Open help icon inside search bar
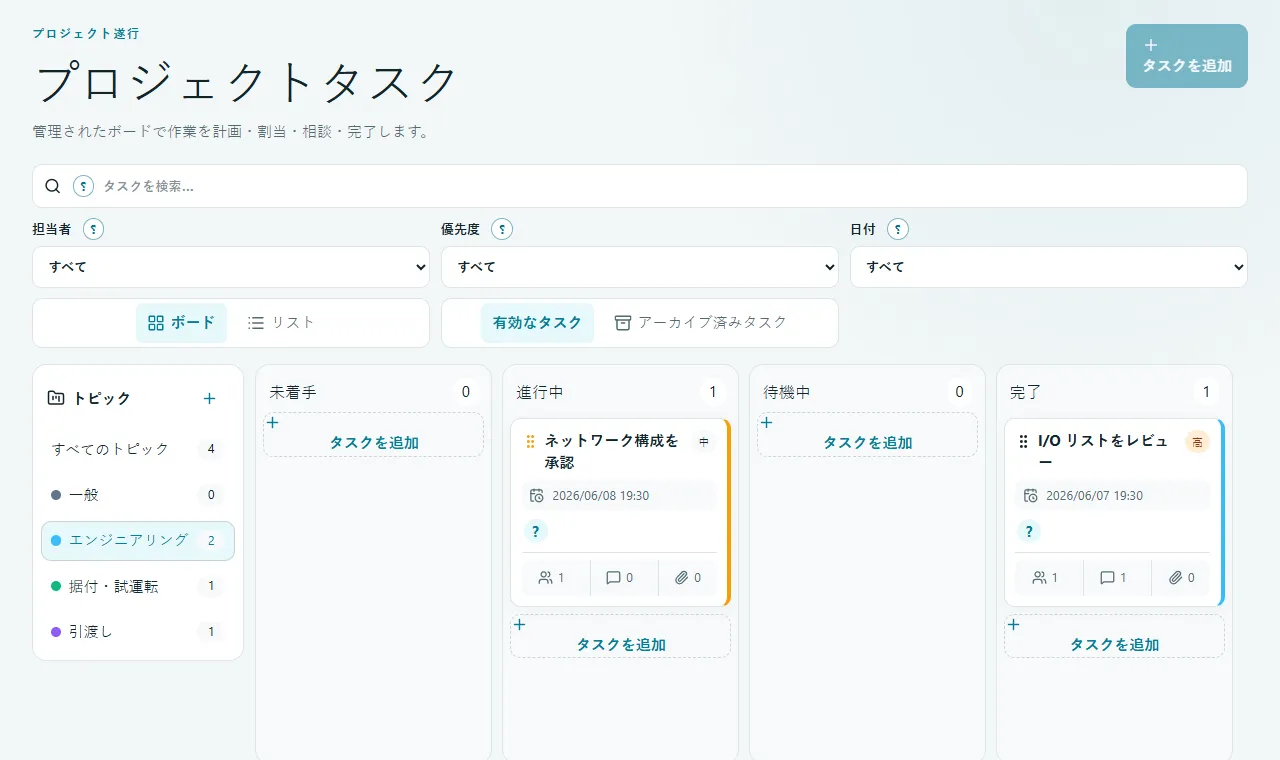This screenshot has height=760, width=1280. pos(84,186)
